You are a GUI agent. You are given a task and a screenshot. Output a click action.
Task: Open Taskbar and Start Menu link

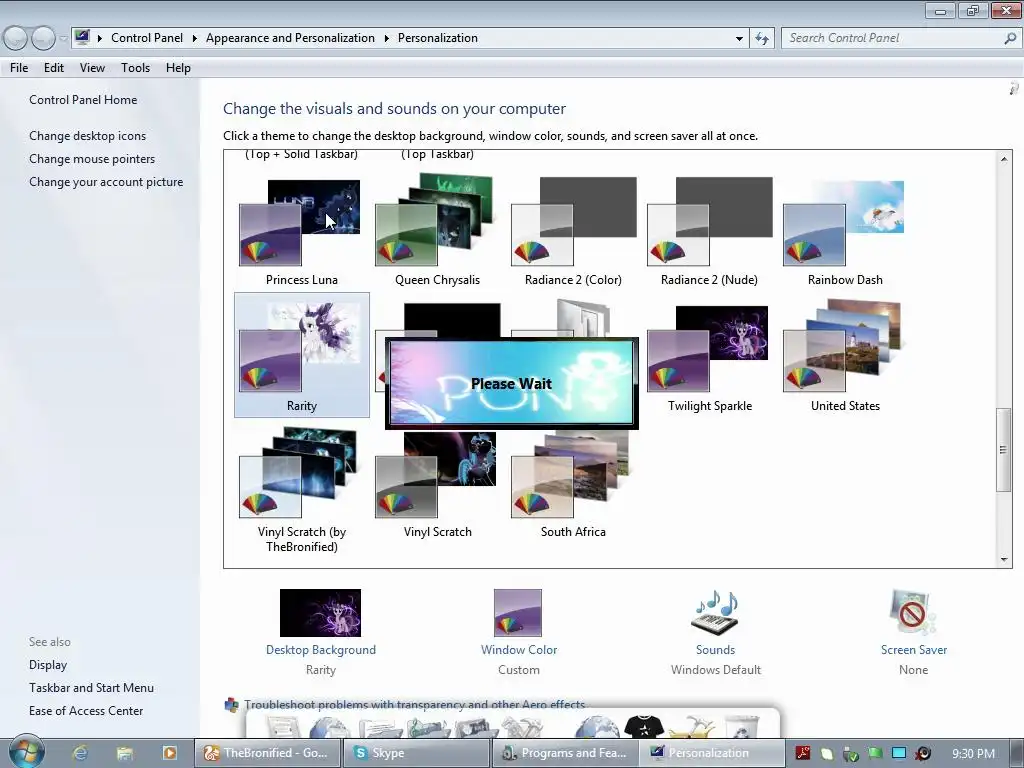(x=91, y=688)
